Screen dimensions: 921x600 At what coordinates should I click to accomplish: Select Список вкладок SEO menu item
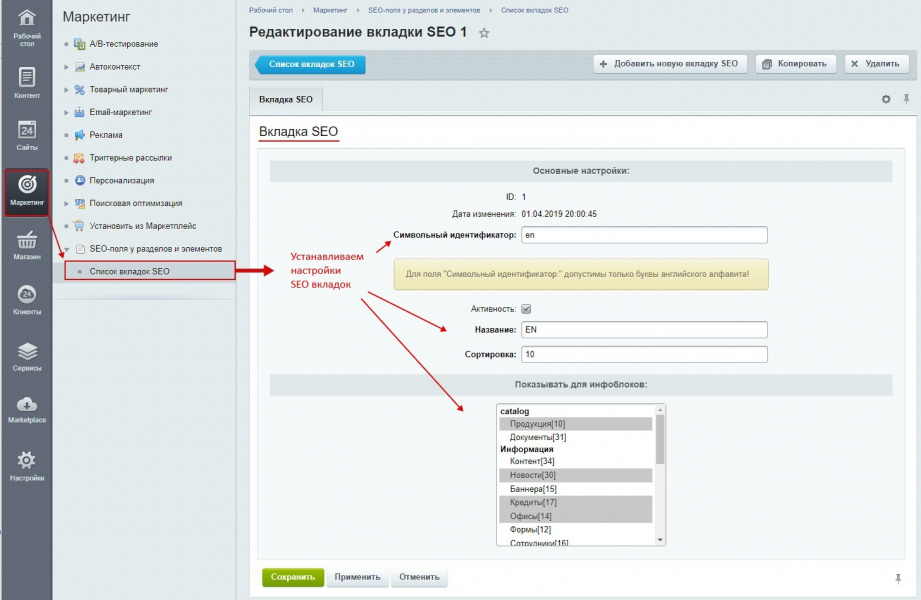click(129, 271)
